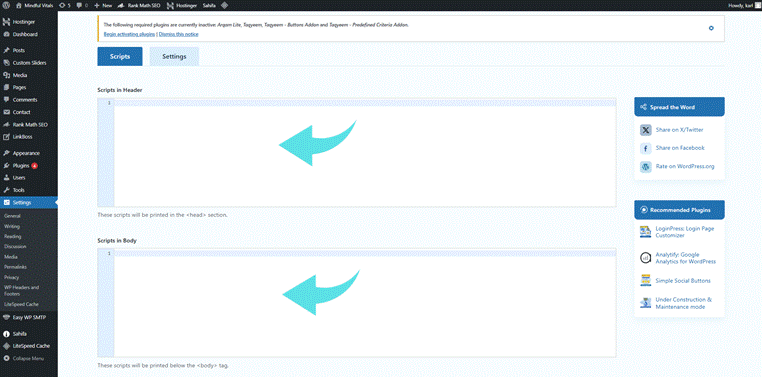Share on X/Twitter
This screenshot has width=762, height=377.
tap(679, 130)
